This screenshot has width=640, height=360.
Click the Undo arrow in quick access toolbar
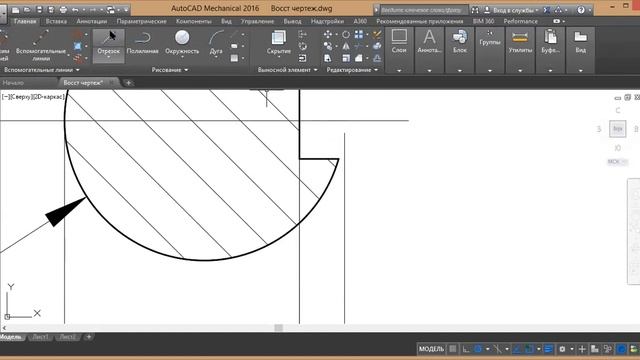click(x=75, y=9)
